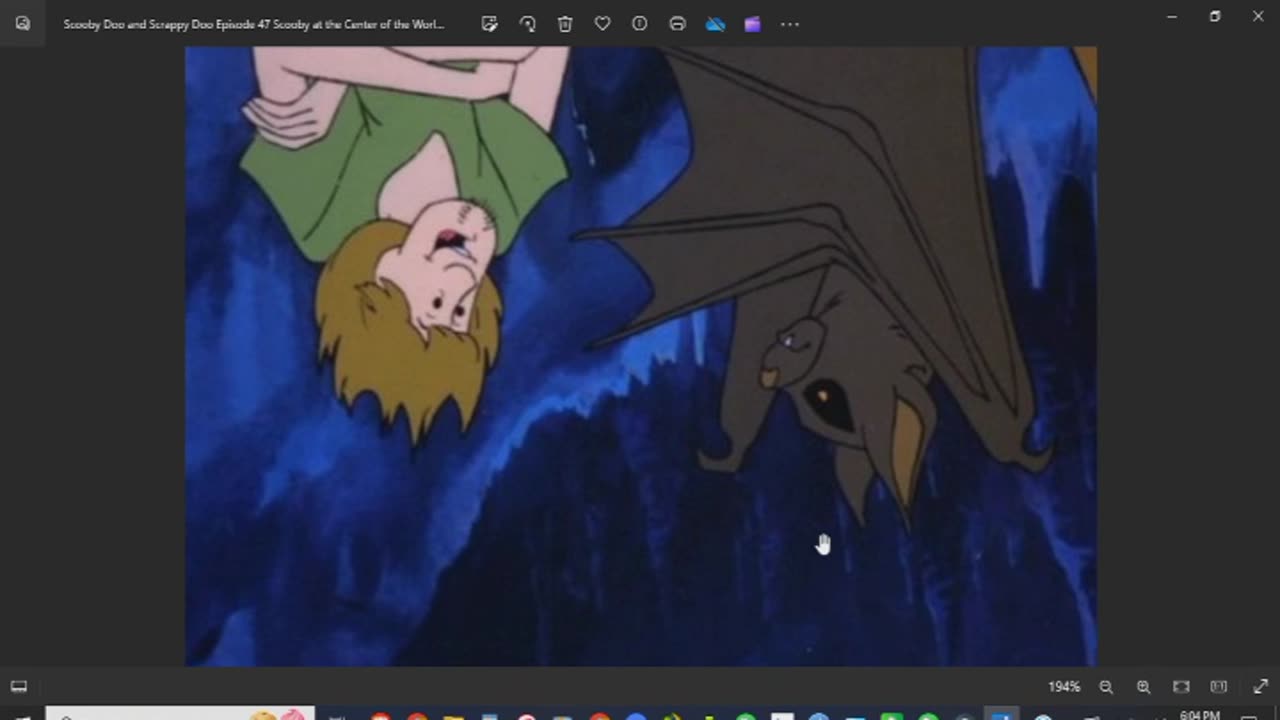
Task: Zoom in with the plus magnifier
Action: [x=1143, y=687]
